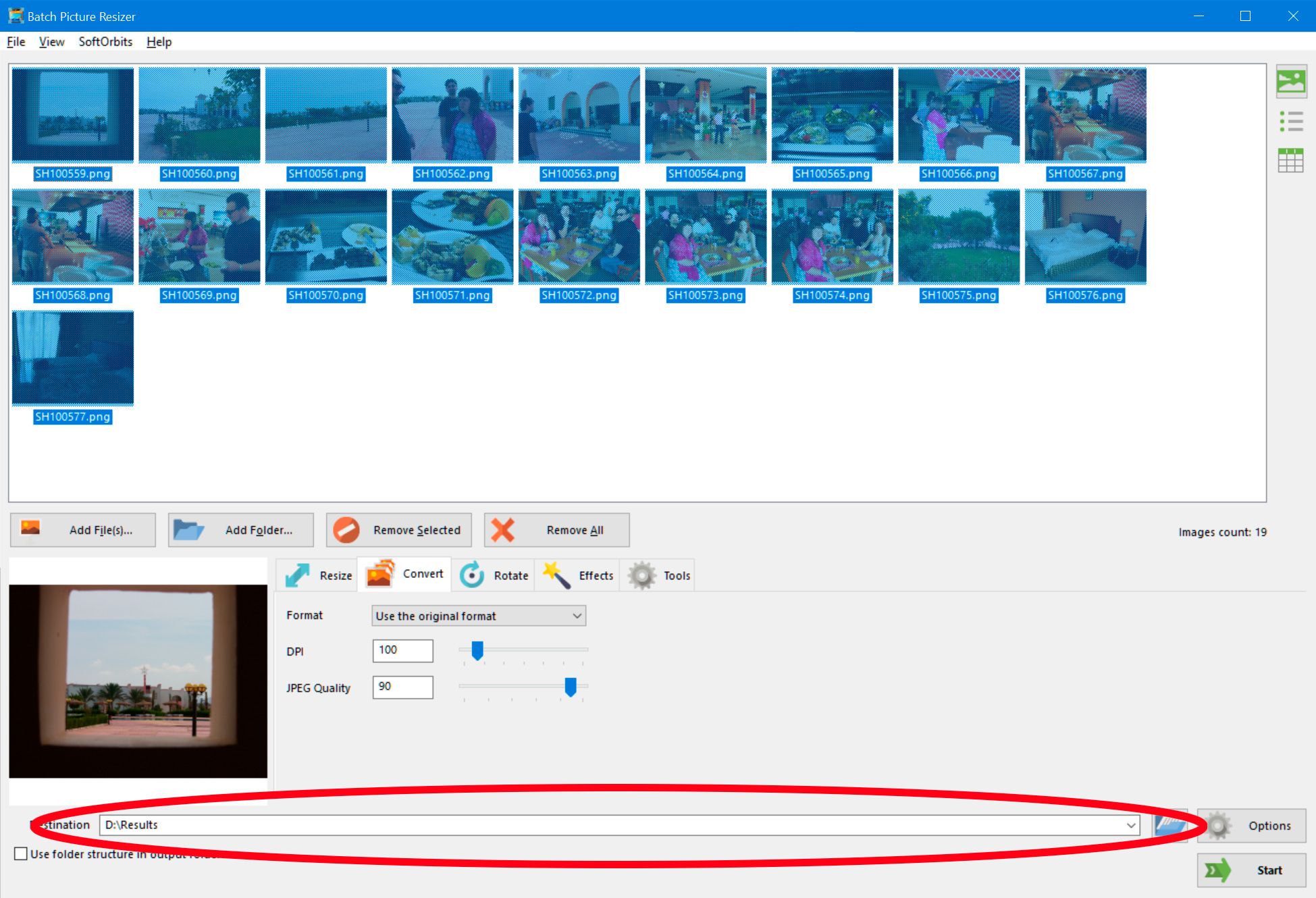The width and height of the screenshot is (1316, 898).
Task: Click the Add Folder icon button
Action: [x=189, y=530]
